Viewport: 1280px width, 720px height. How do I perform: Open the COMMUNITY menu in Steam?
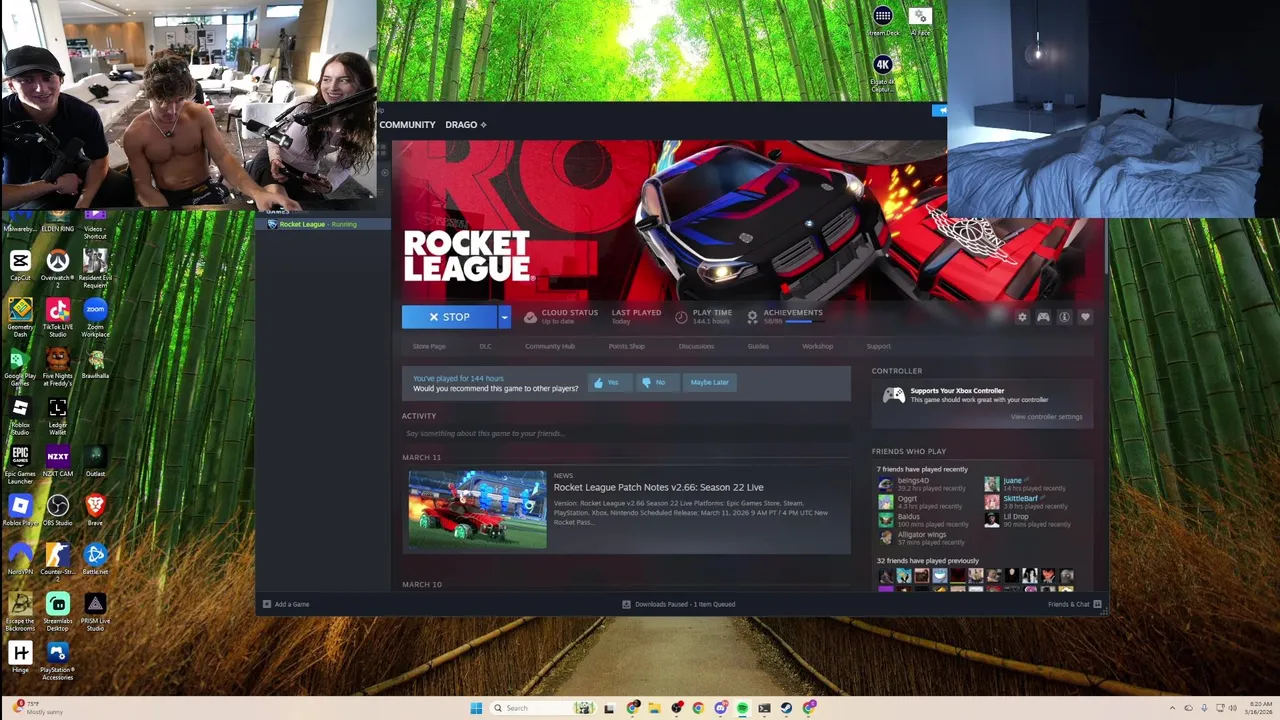[x=407, y=125]
